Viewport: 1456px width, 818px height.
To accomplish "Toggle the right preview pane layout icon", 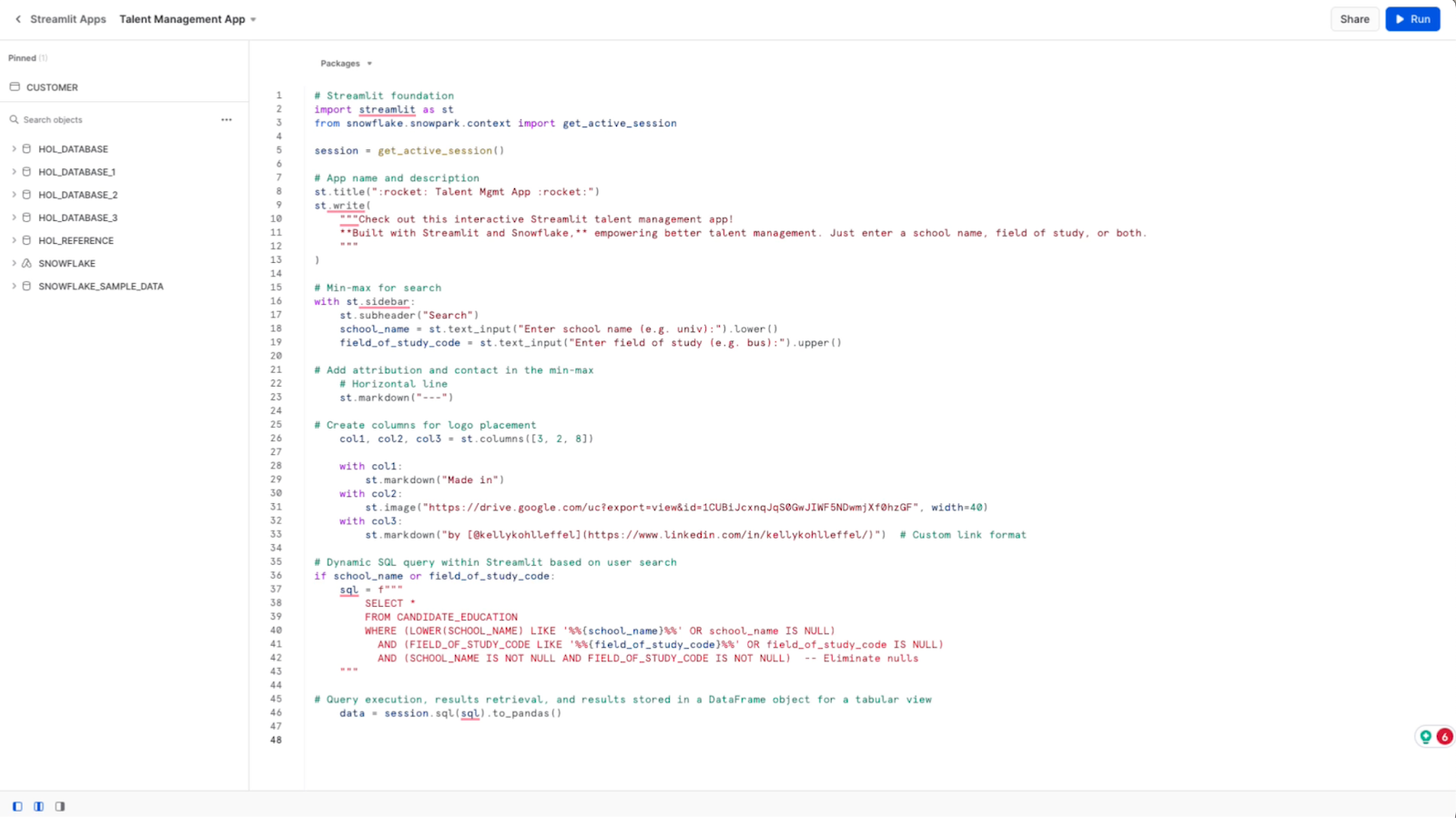I will pos(60,806).
